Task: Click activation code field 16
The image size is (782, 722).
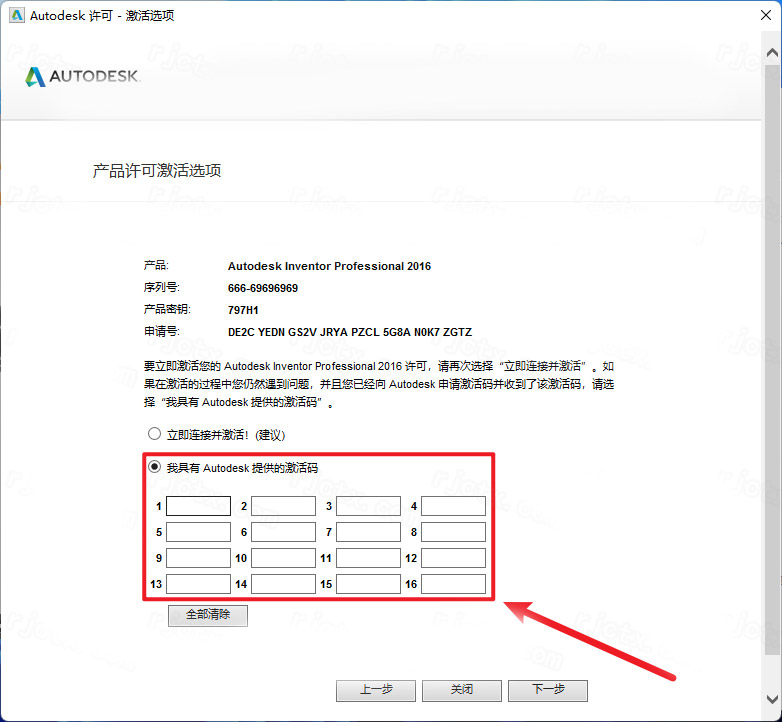Action: [453, 584]
